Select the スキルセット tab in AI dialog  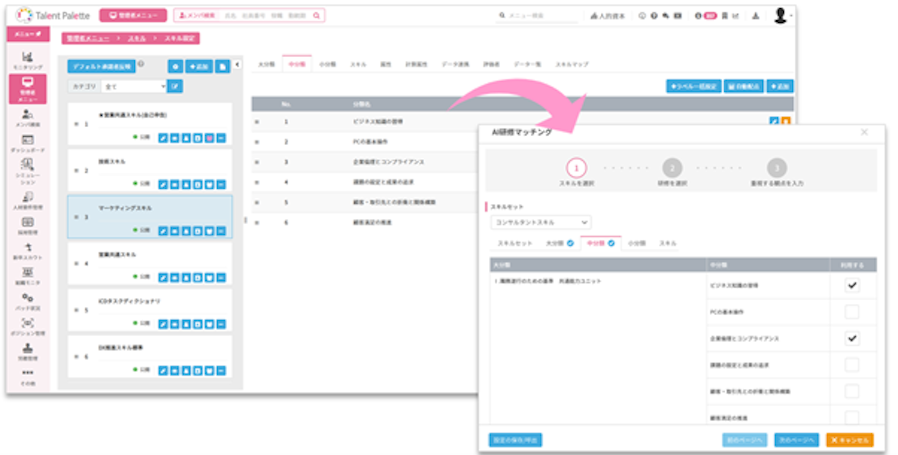tap(514, 244)
